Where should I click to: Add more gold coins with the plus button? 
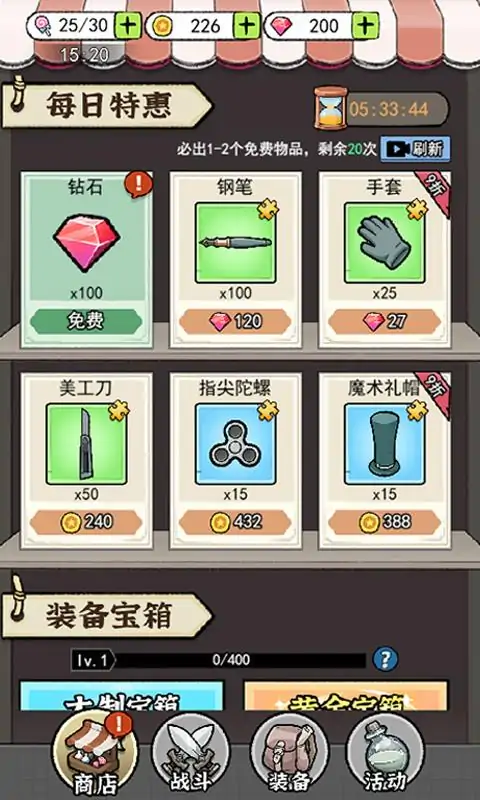246,26
